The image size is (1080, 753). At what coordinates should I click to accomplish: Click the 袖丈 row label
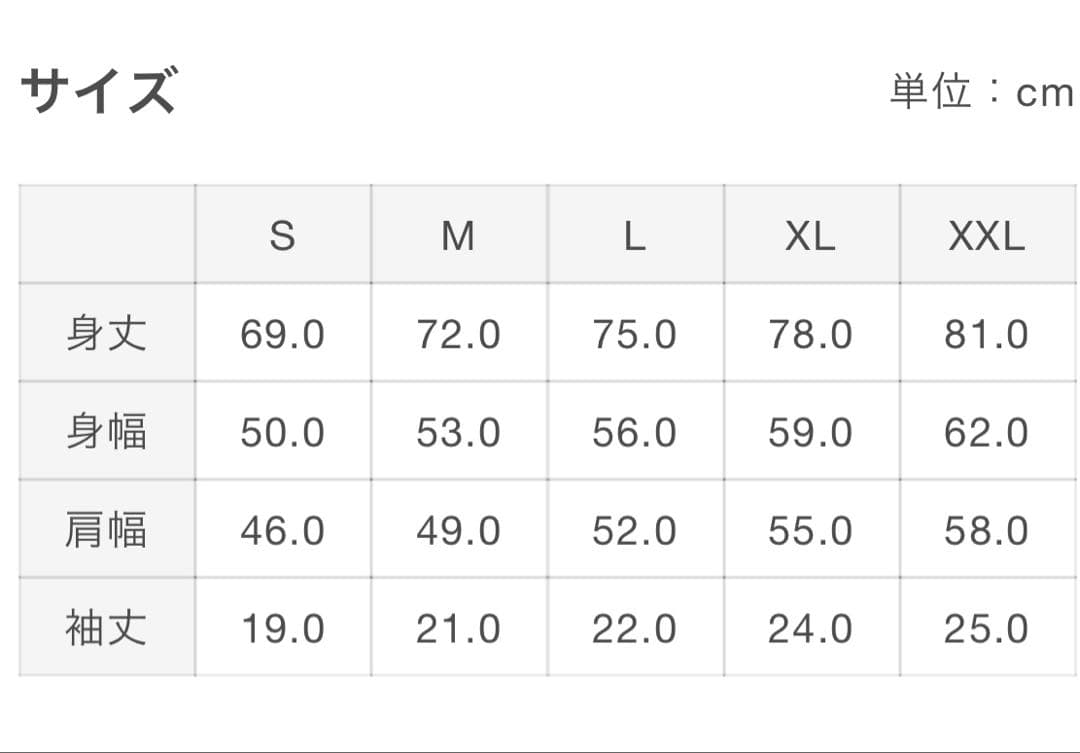pos(106,628)
